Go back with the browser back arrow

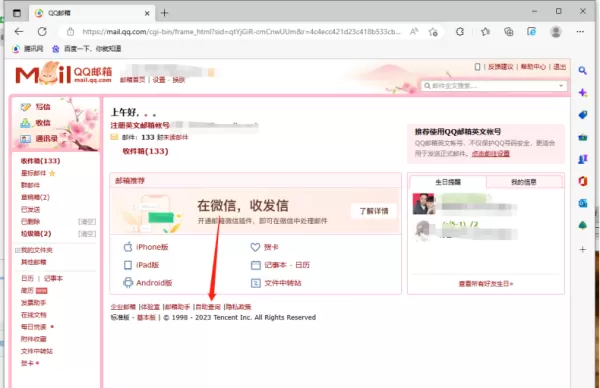[19, 32]
